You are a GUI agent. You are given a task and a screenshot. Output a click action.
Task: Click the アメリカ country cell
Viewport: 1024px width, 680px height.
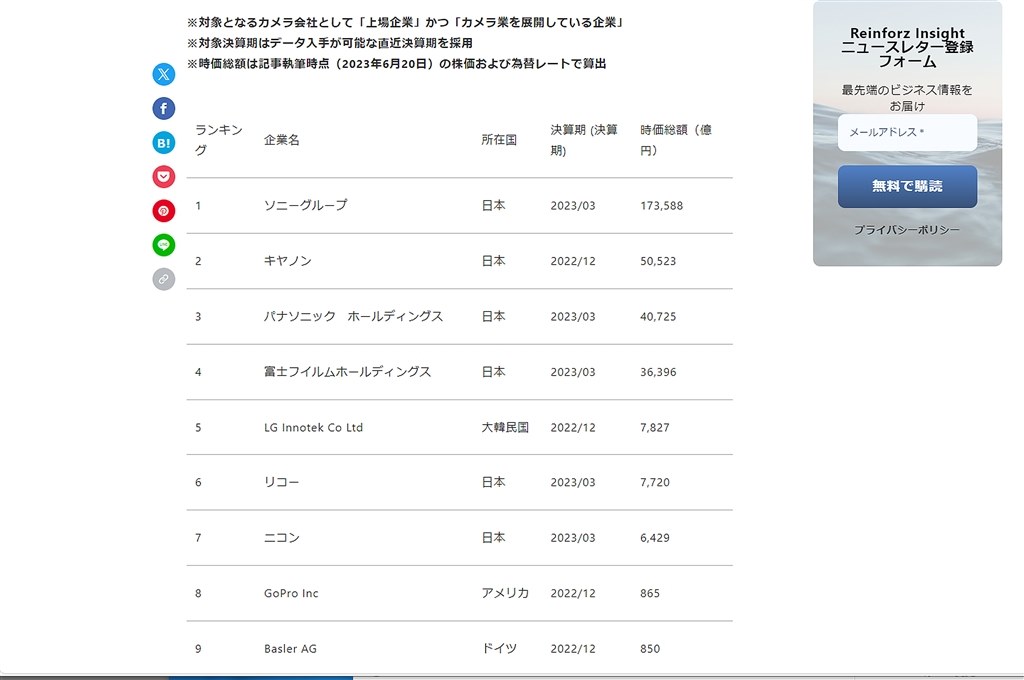click(505, 593)
